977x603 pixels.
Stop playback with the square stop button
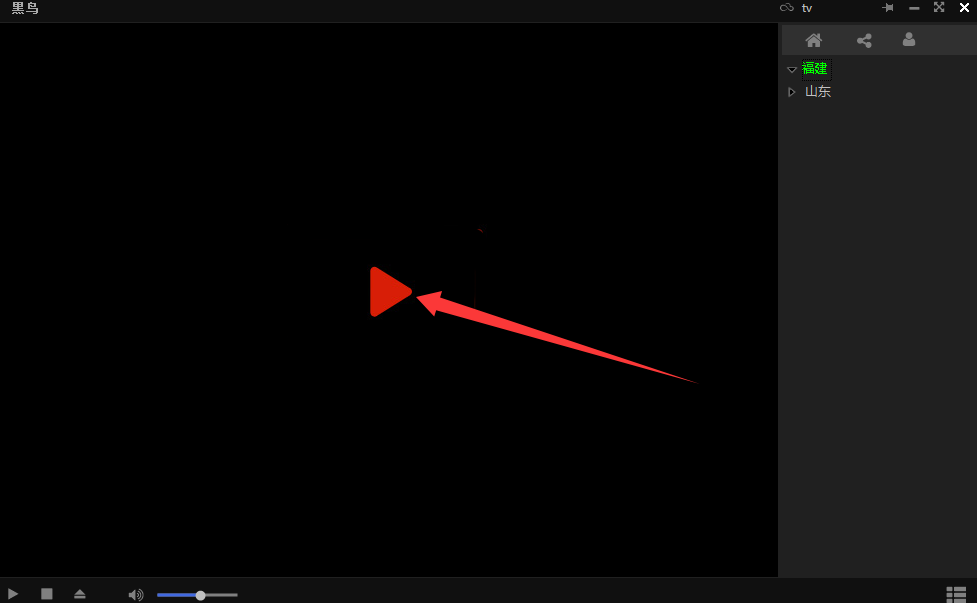(47, 594)
